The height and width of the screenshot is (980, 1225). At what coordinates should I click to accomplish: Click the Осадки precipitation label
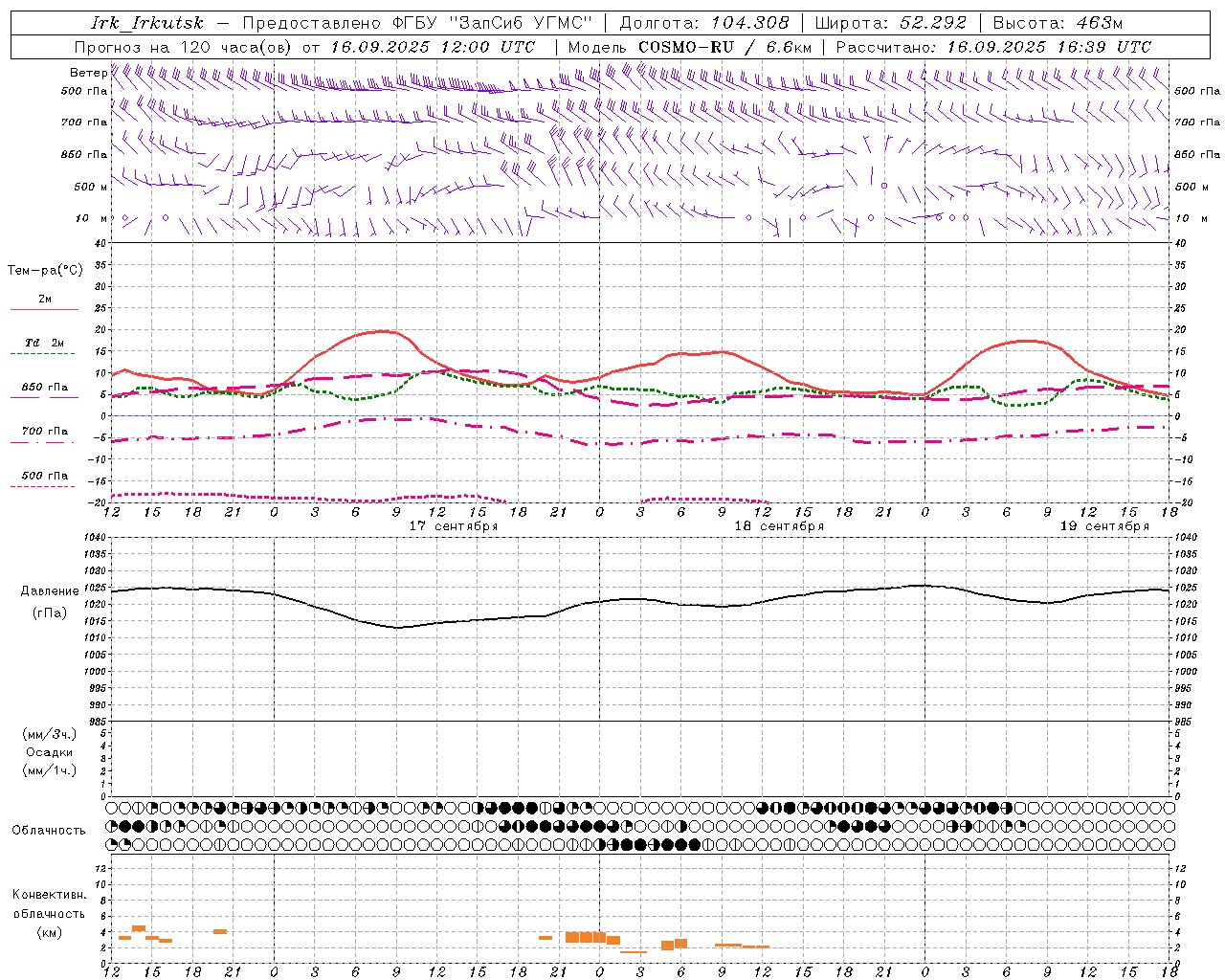click(50, 752)
